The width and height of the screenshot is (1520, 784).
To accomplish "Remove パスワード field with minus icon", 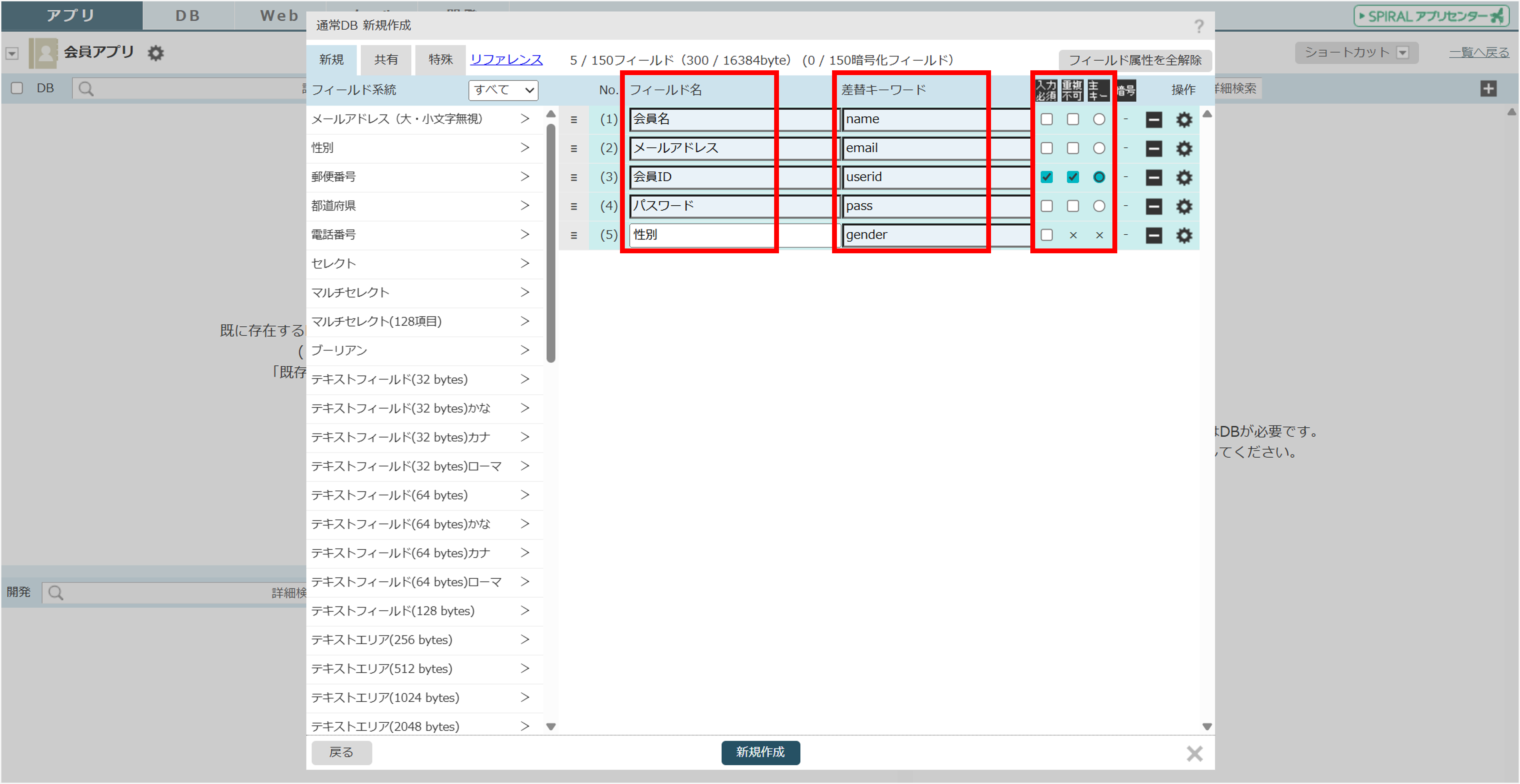I will coord(1153,206).
